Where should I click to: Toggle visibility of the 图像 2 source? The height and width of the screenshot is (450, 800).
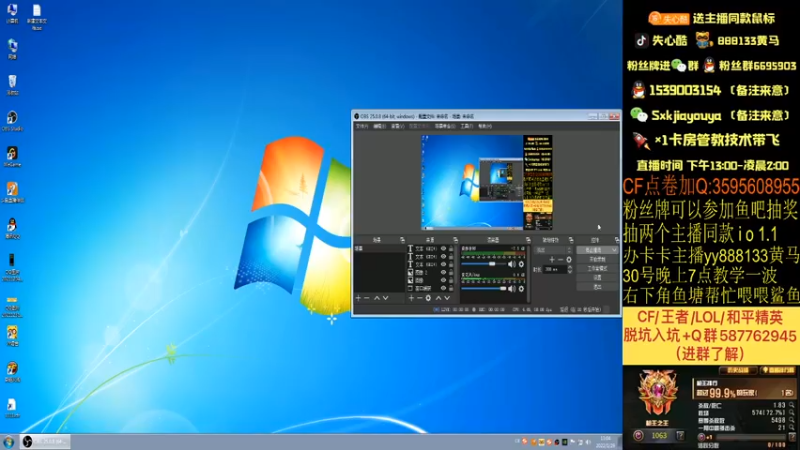click(443, 272)
